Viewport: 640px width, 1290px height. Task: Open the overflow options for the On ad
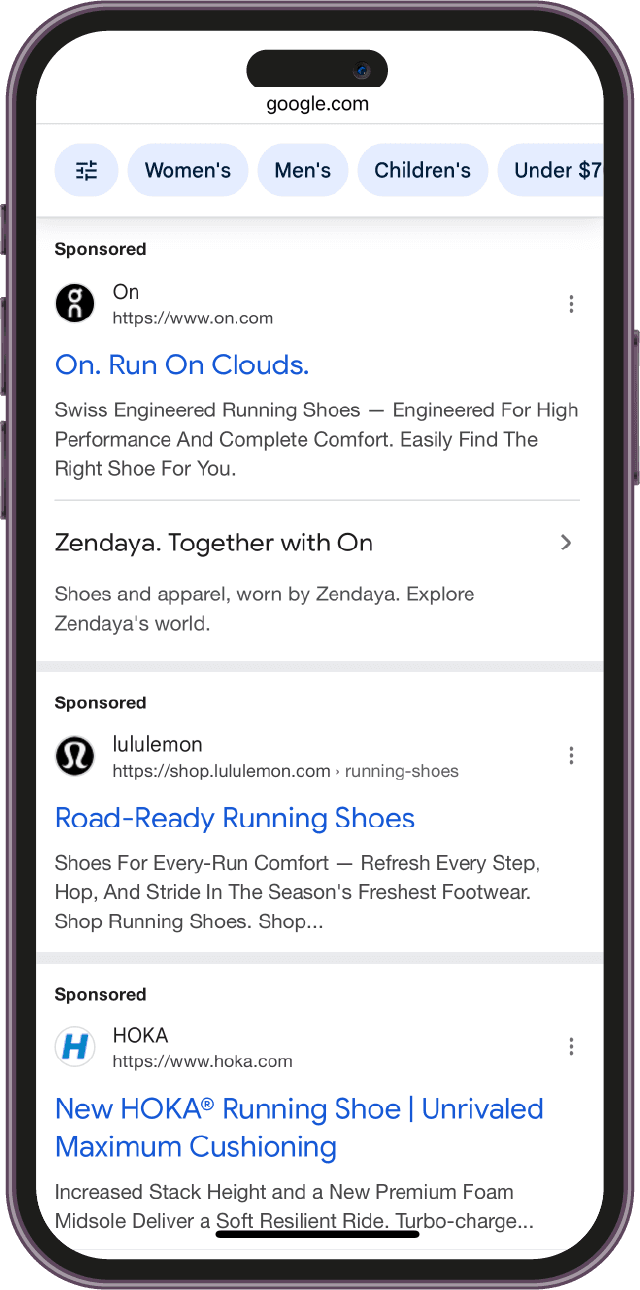(571, 303)
